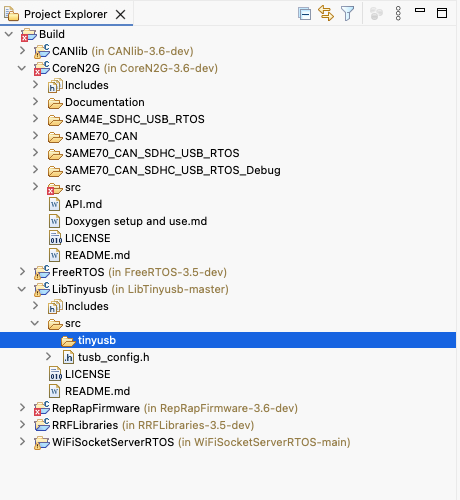Screen dimensions: 460x500
Task: Select the WiFiSocketServerRTOS project label
Action: [x=113, y=442]
